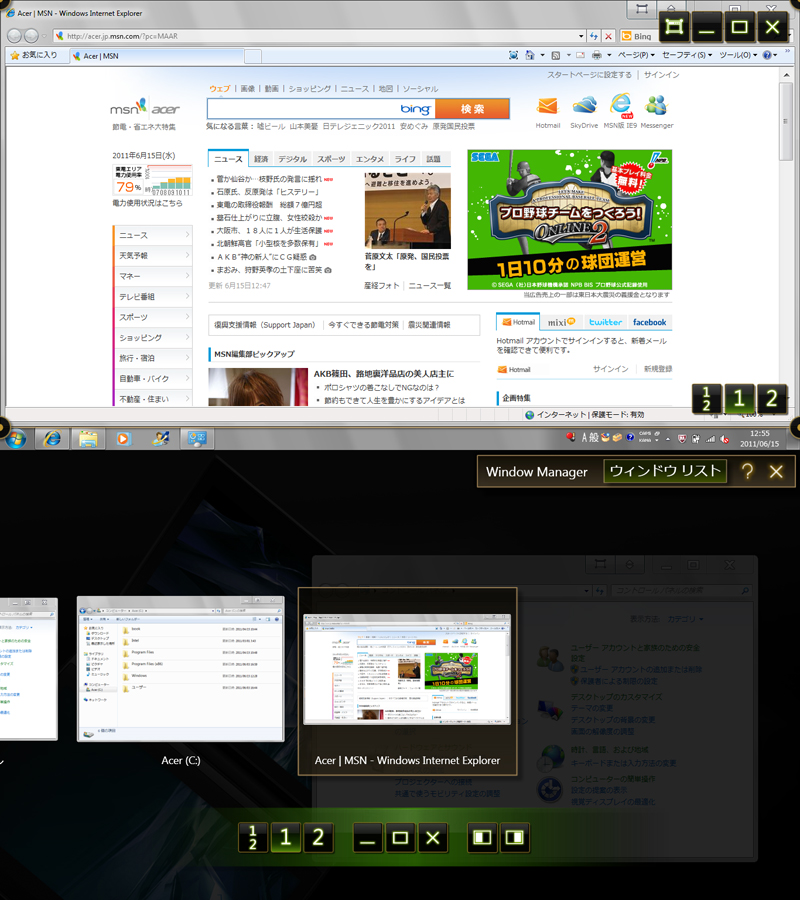Click the SkyDrive cloud icon
800x900 pixels.
pos(584,106)
